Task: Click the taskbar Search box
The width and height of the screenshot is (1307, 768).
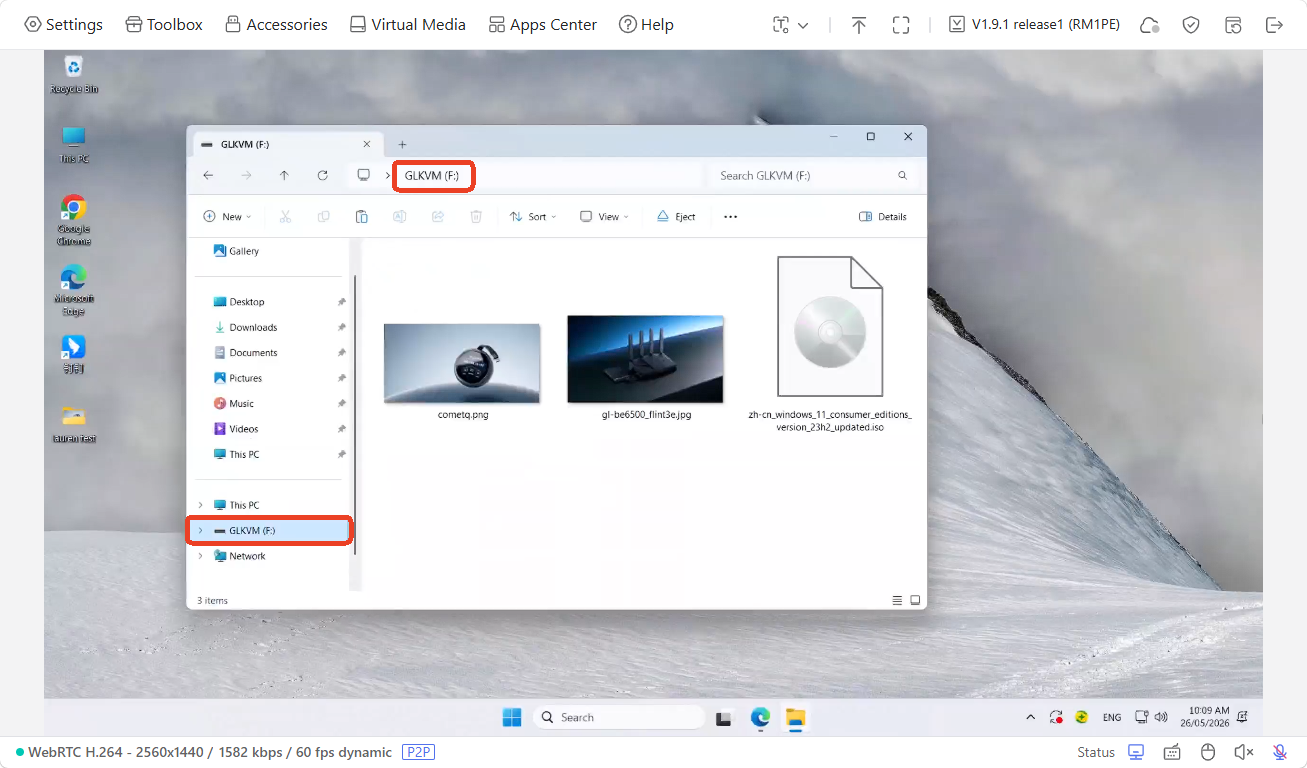Action: (x=619, y=717)
